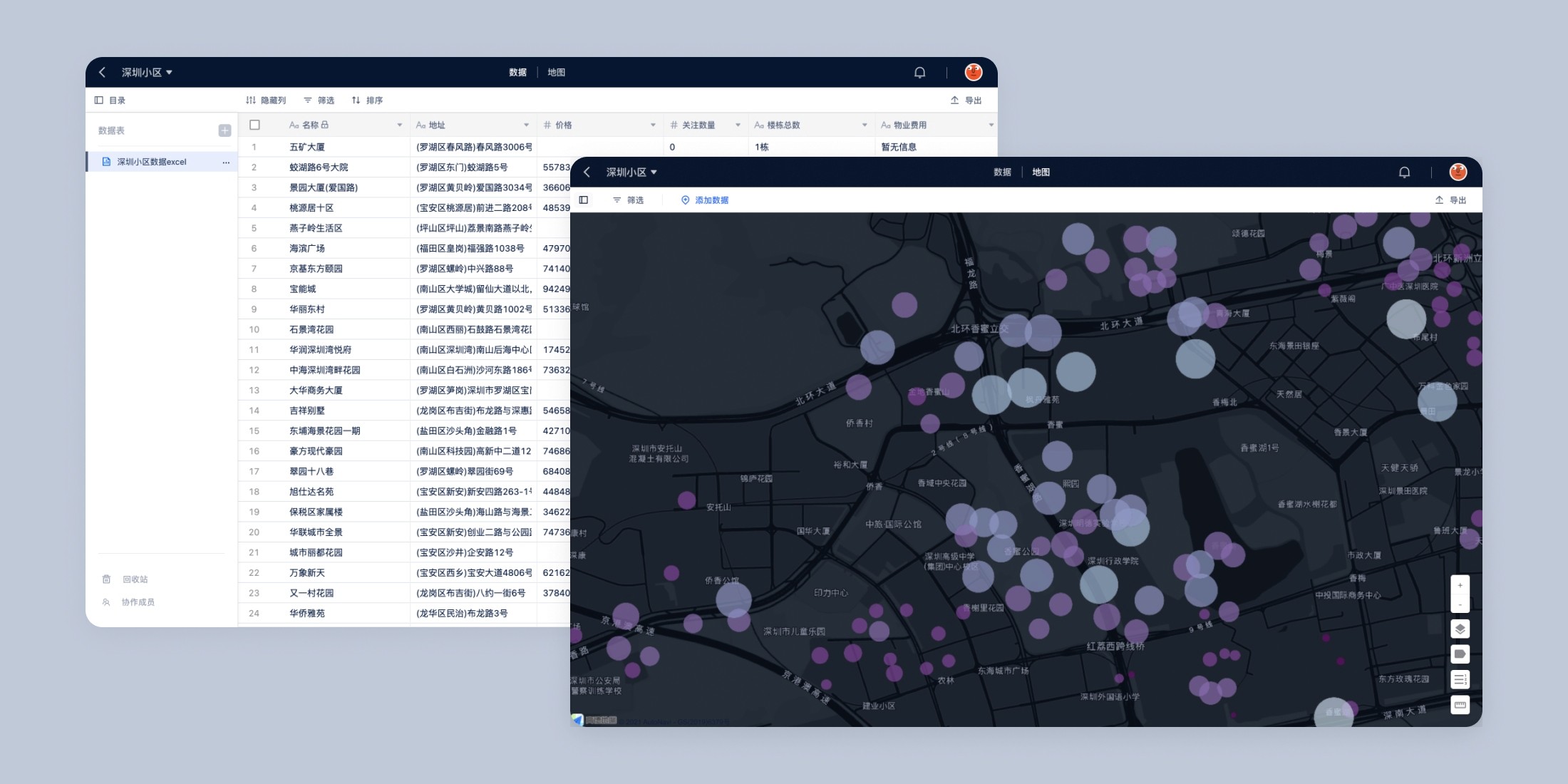Screen dimensions: 1568x784
Task: Open 回收站 recycle bin in the sidebar
Action: click(x=135, y=579)
